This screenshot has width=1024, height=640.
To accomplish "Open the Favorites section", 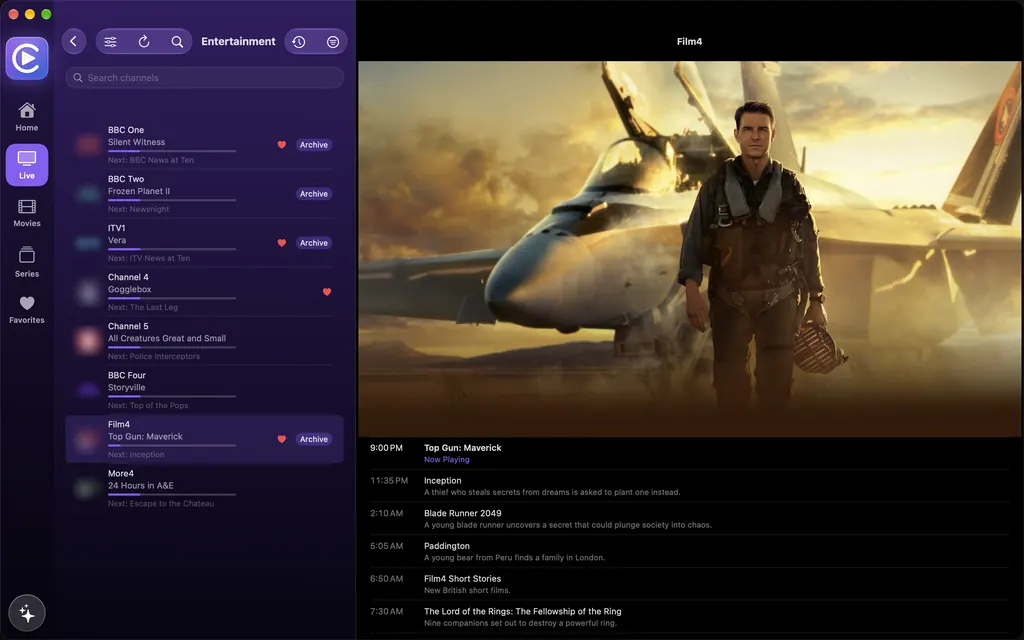I will [27, 310].
